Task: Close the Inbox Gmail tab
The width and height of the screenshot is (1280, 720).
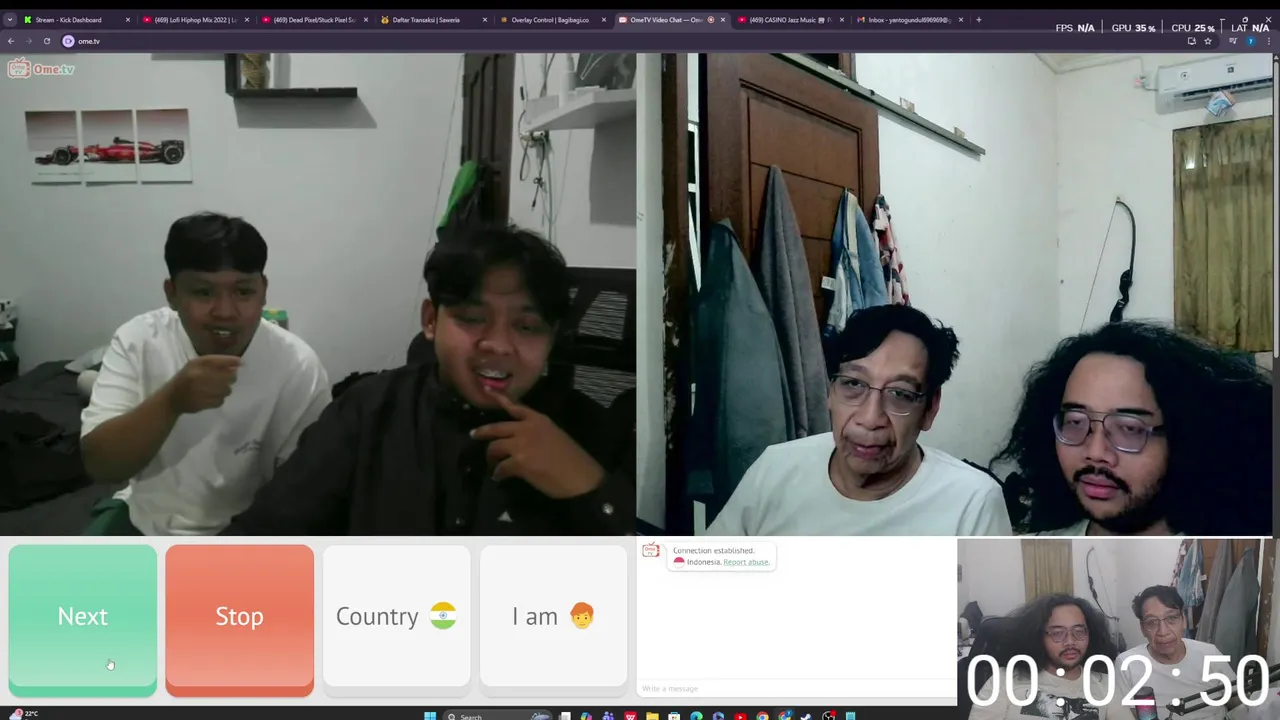Action: [x=961, y=20]
